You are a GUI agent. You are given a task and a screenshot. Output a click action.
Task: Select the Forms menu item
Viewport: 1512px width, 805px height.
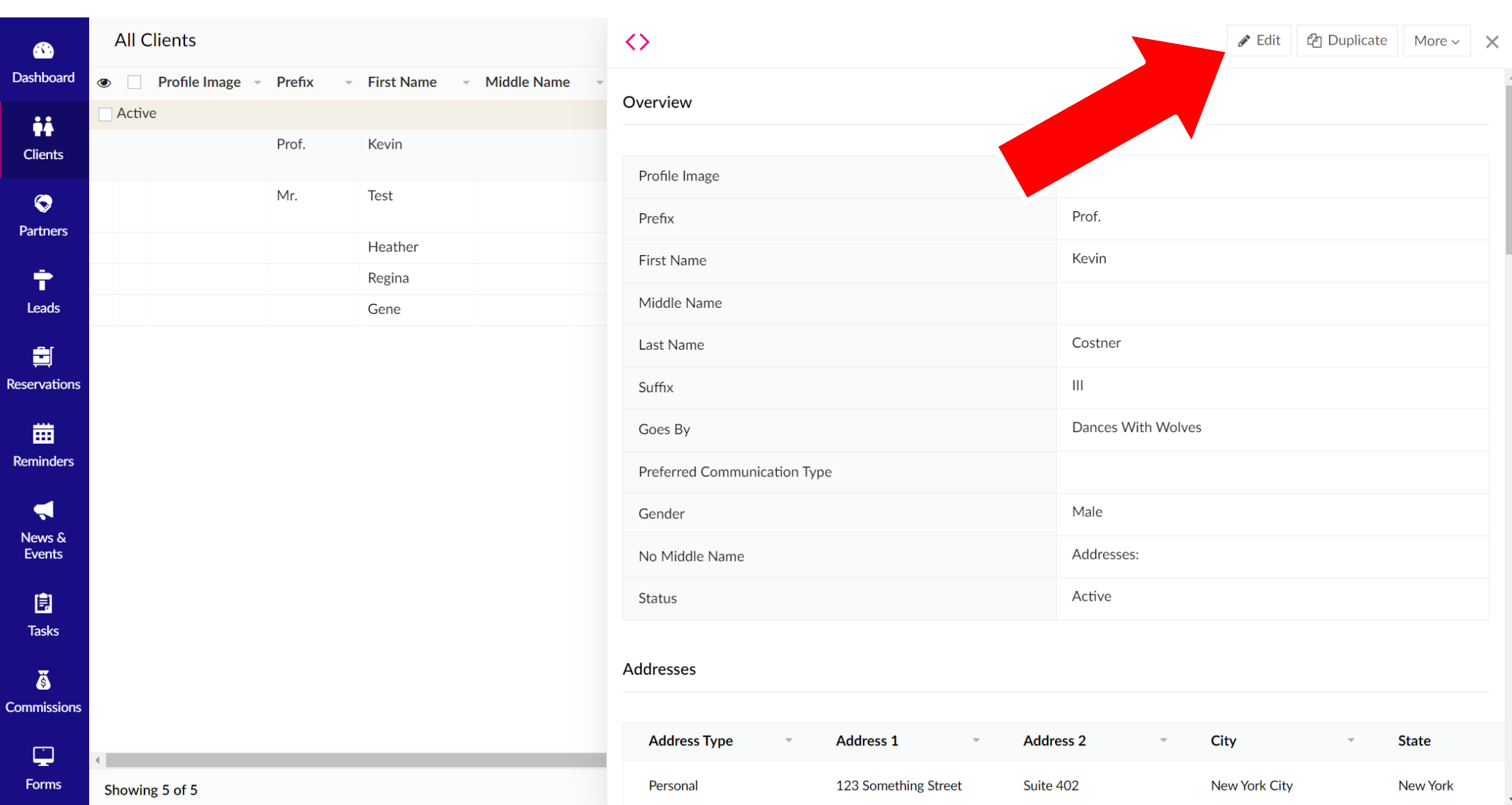tap(43, 768)
